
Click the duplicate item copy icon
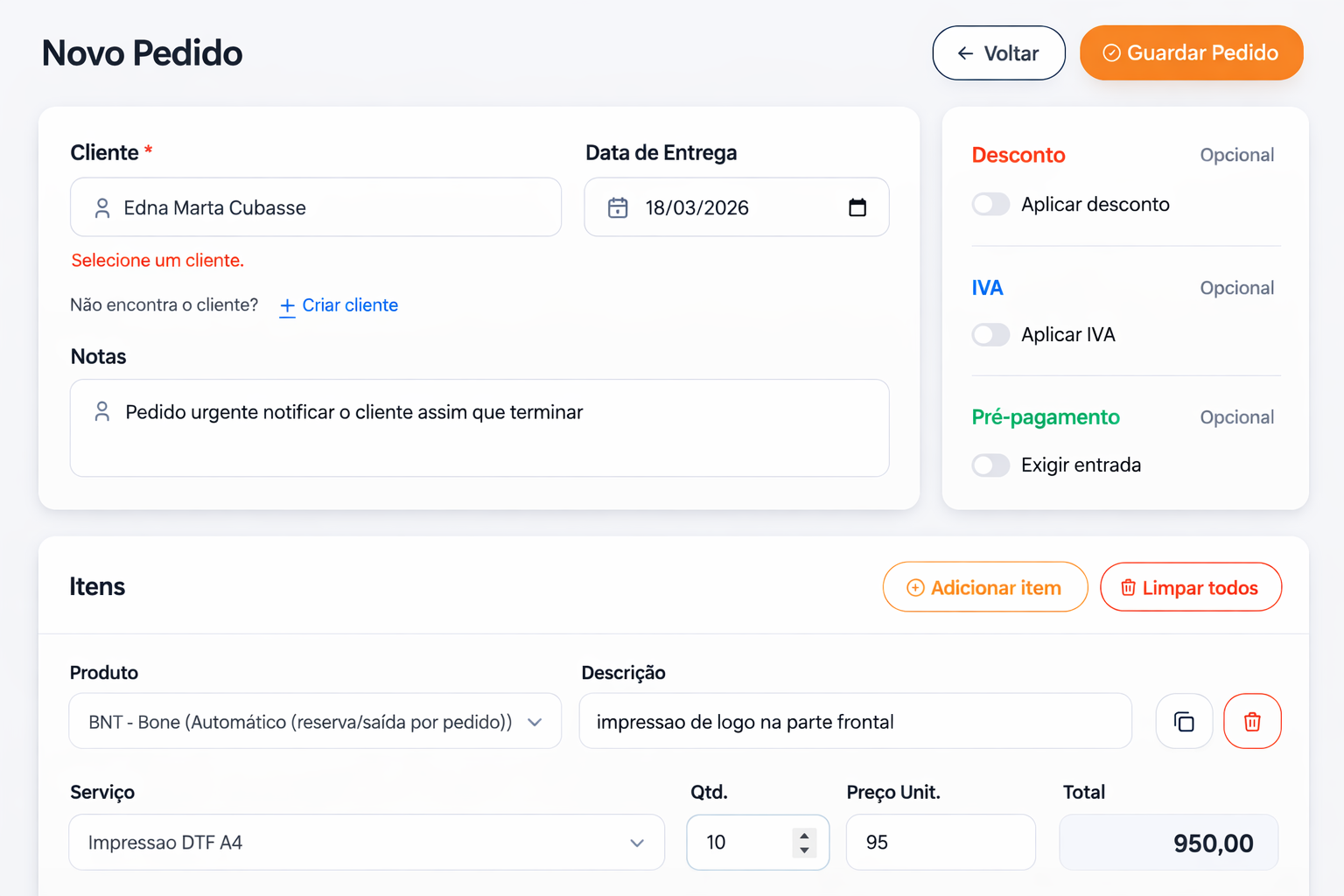[x=1184, y=722]
